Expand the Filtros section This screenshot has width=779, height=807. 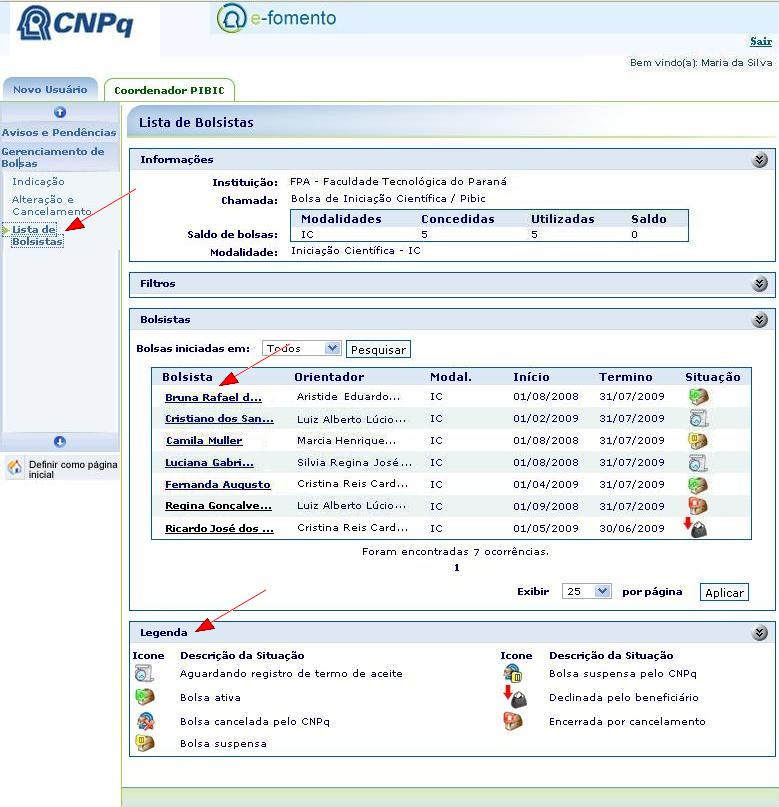click(760, 284)
